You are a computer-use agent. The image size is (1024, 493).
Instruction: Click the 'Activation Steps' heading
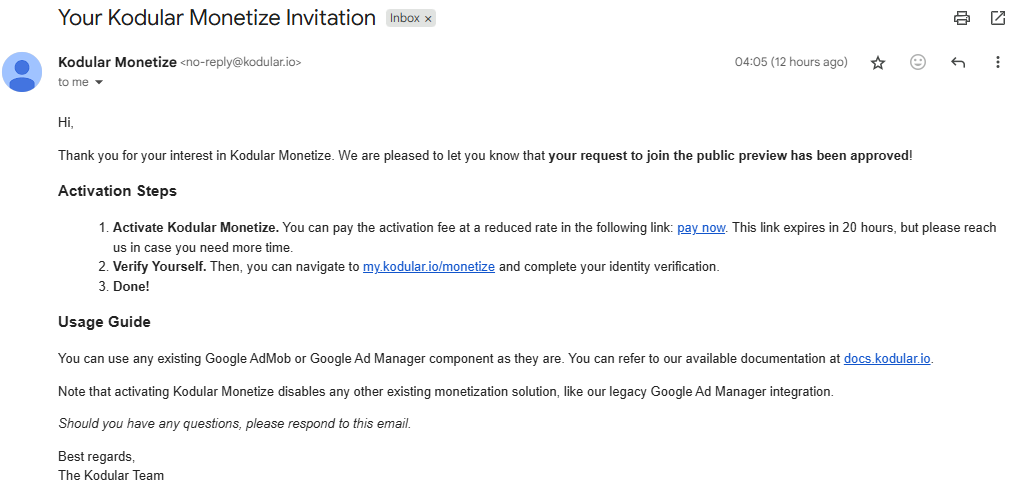pyautogui.click(x=118, y=191)
